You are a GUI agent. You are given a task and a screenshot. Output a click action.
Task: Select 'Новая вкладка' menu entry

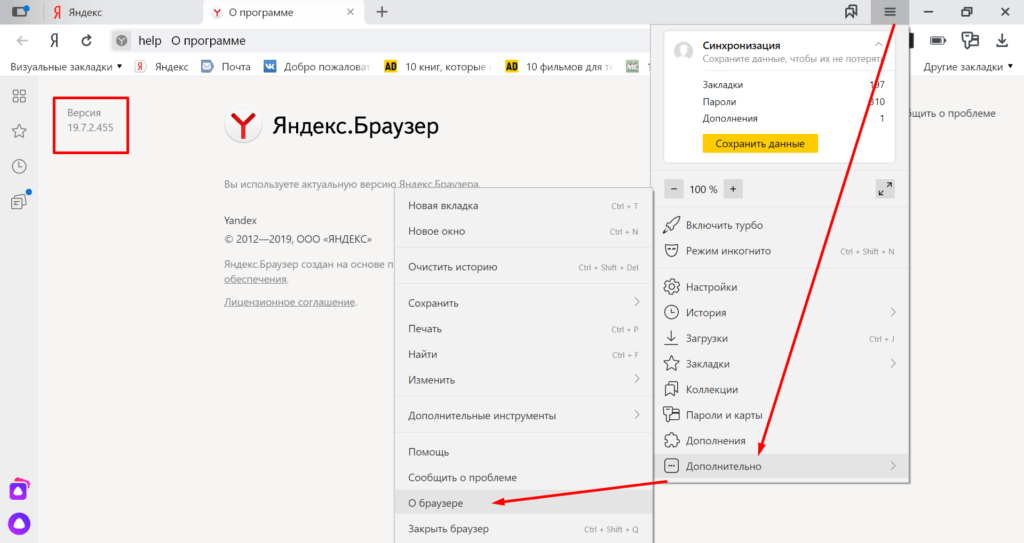click(524, 205)
